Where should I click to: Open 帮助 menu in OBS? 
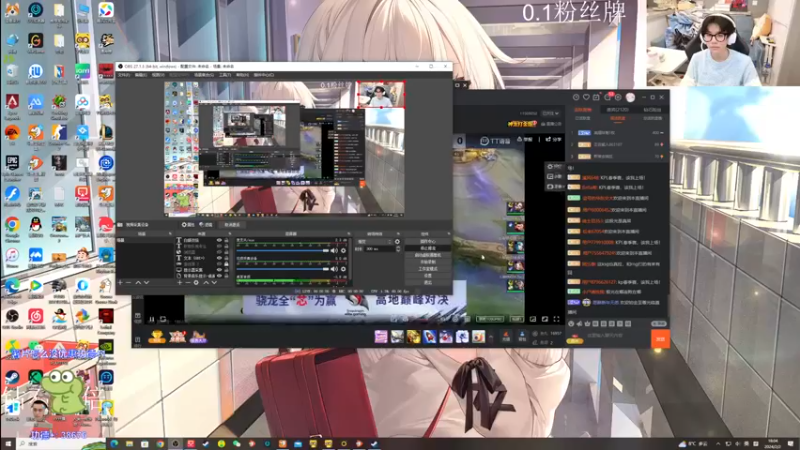point(242,75)
